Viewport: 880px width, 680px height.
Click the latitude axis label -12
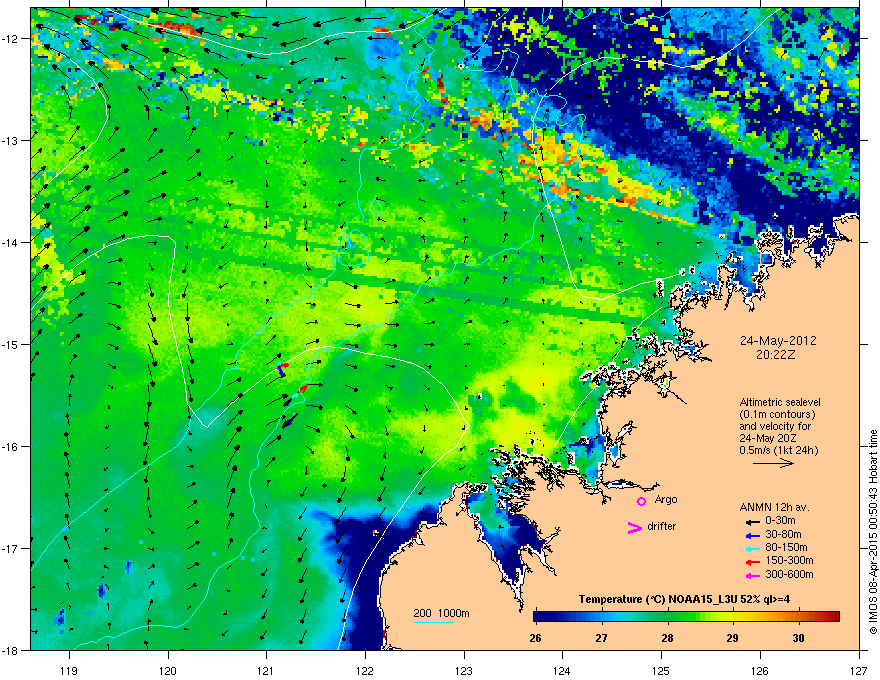pyautogui.click(x=10, y=39)
